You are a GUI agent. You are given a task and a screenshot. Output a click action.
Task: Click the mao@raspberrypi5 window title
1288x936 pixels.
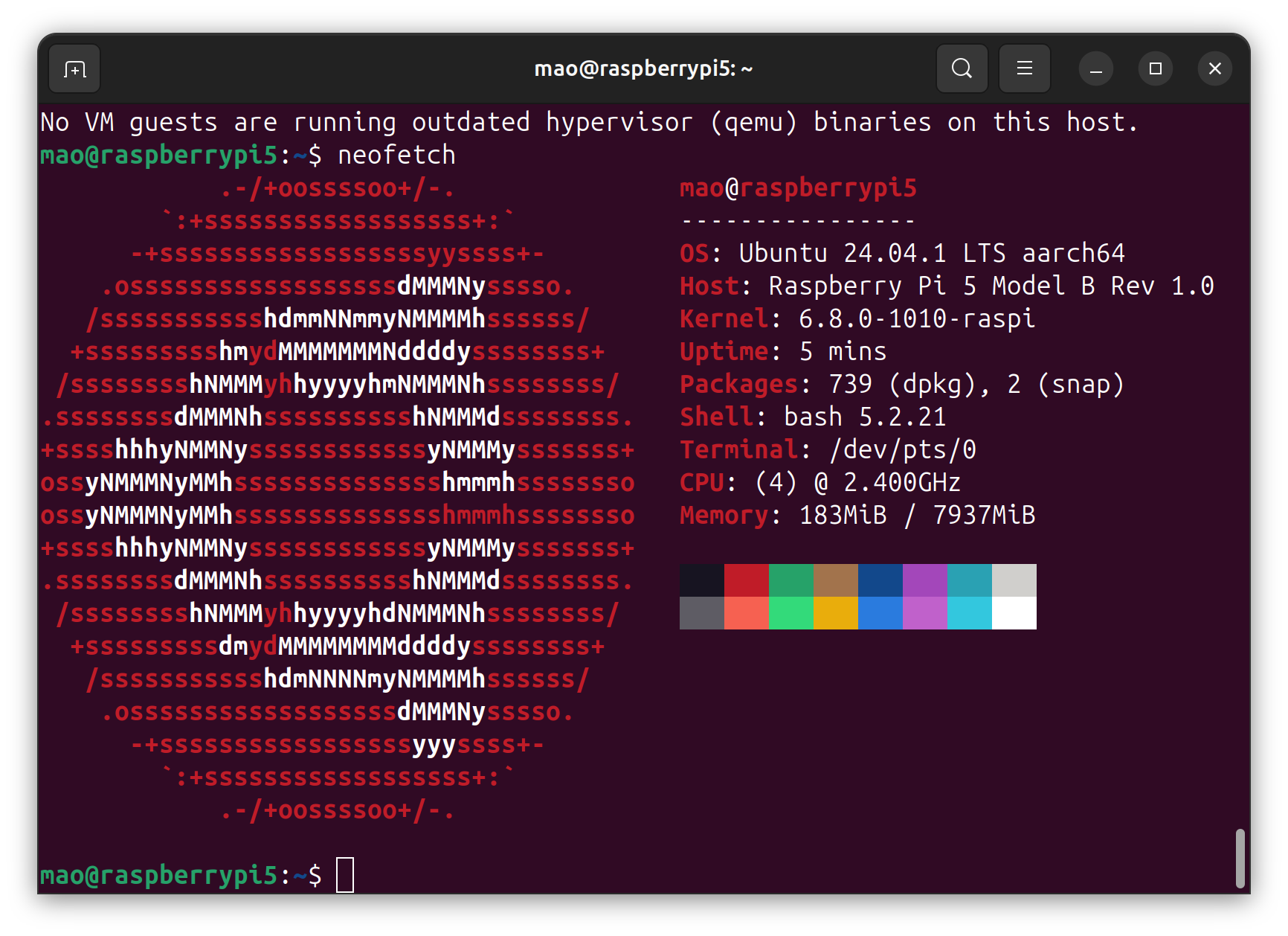643,69
